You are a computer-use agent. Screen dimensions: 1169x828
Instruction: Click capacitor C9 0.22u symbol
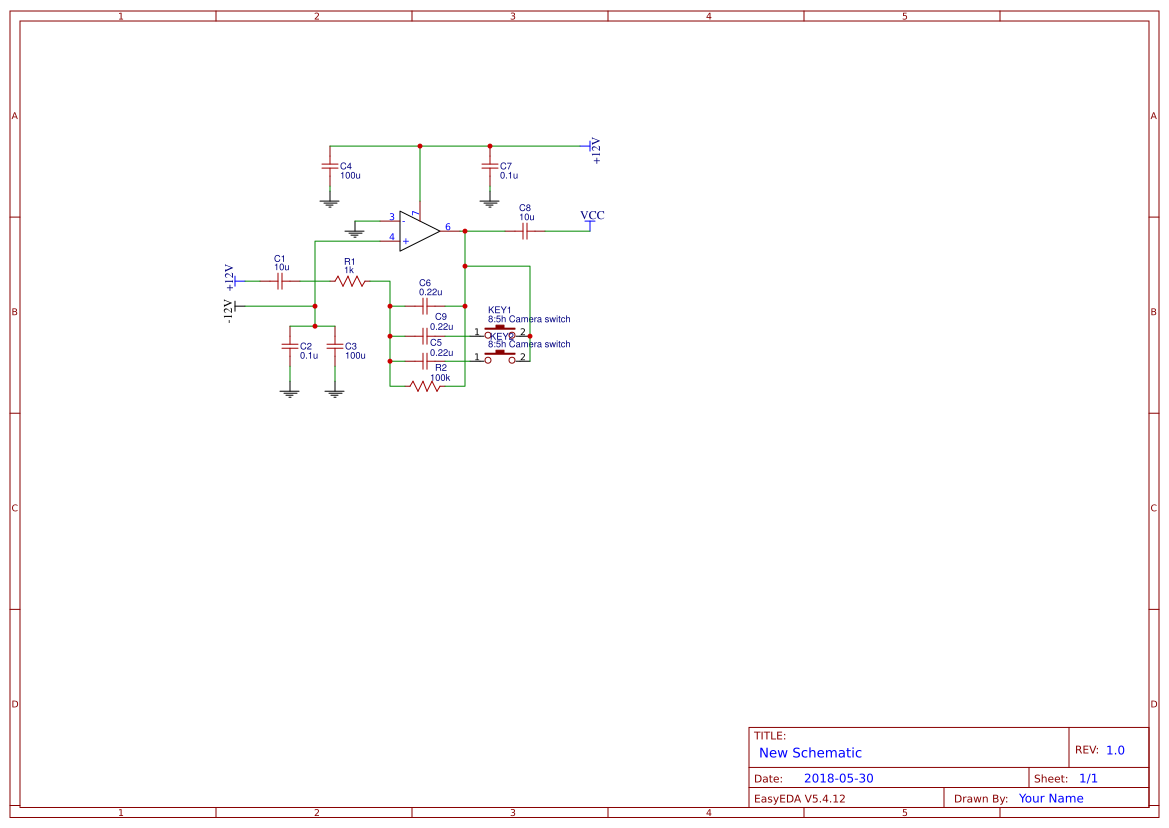coord(425,336)
